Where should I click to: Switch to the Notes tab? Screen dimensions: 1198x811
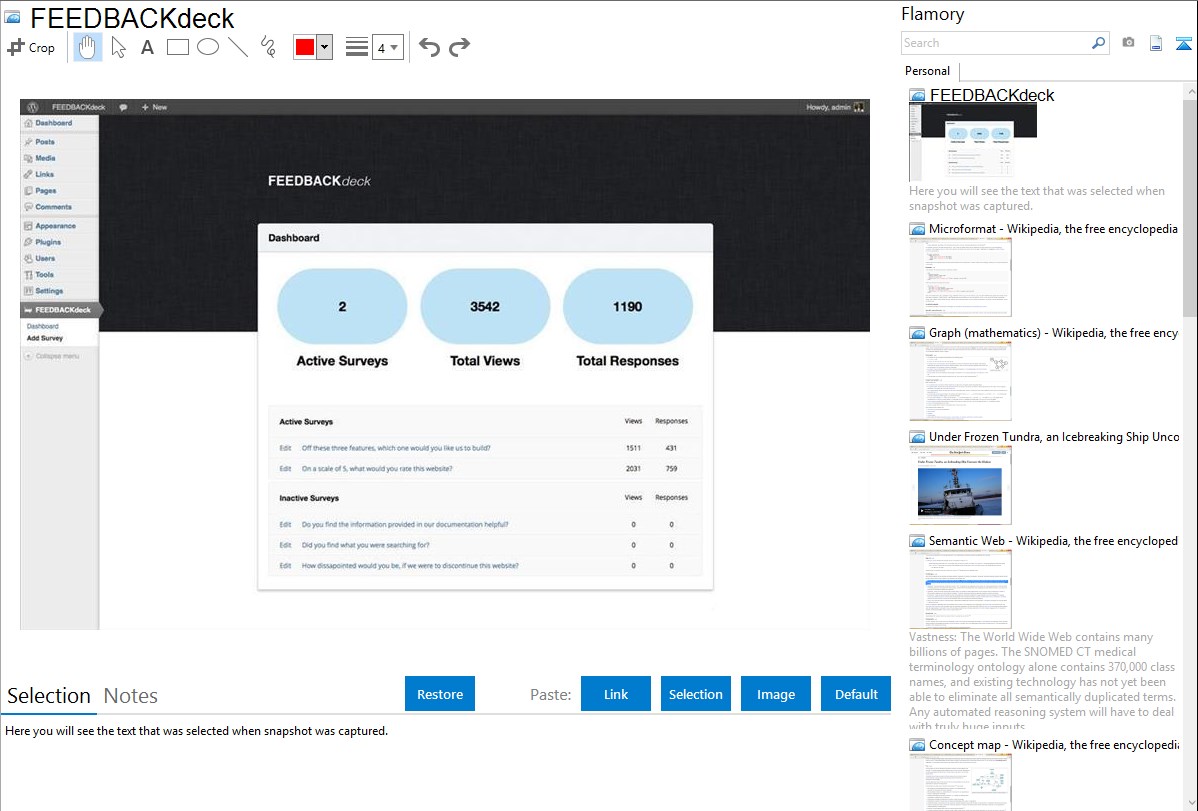pyautogui.click(x=131, y=696)
